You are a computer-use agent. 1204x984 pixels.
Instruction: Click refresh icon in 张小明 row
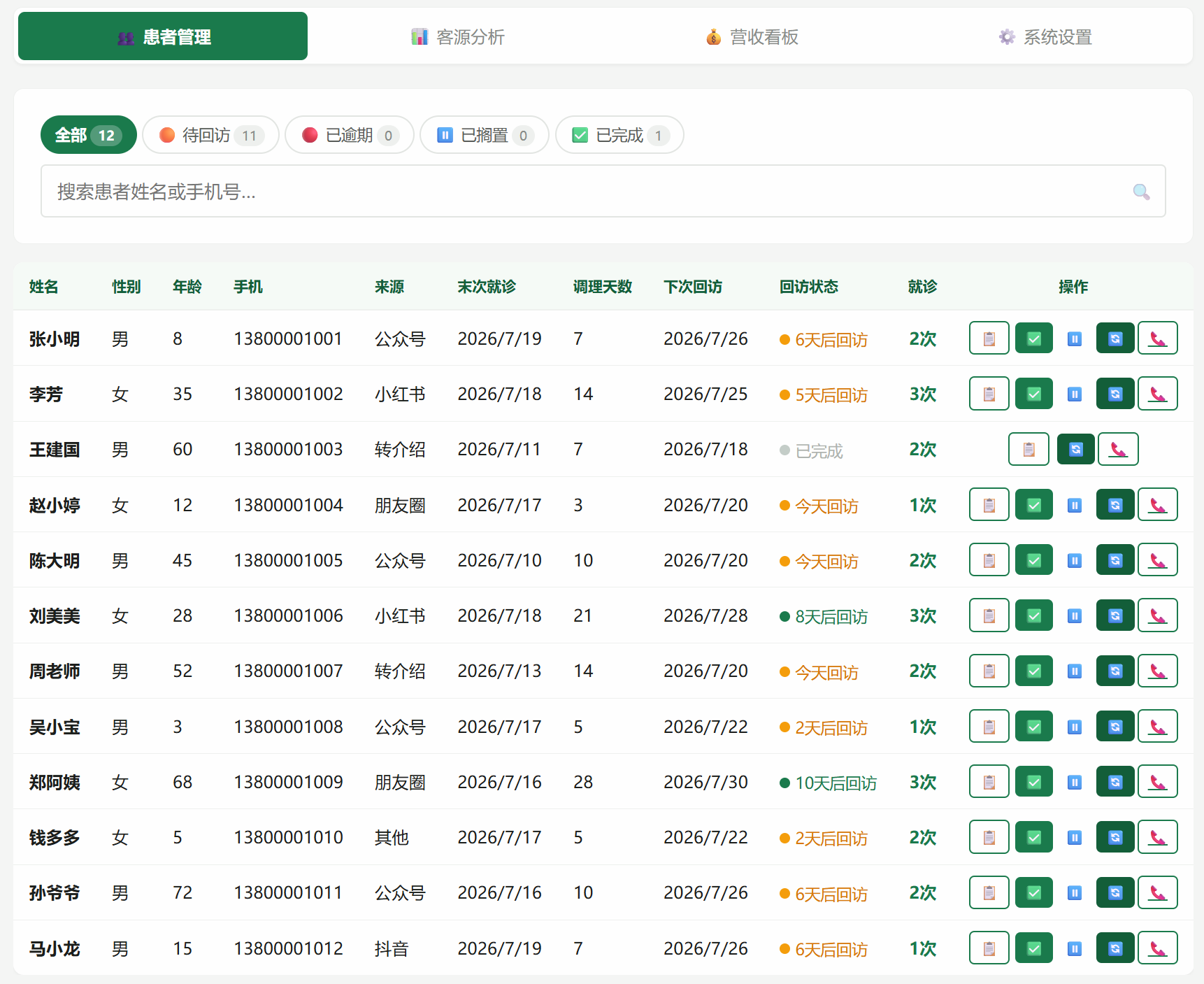tap(1115, 338)
